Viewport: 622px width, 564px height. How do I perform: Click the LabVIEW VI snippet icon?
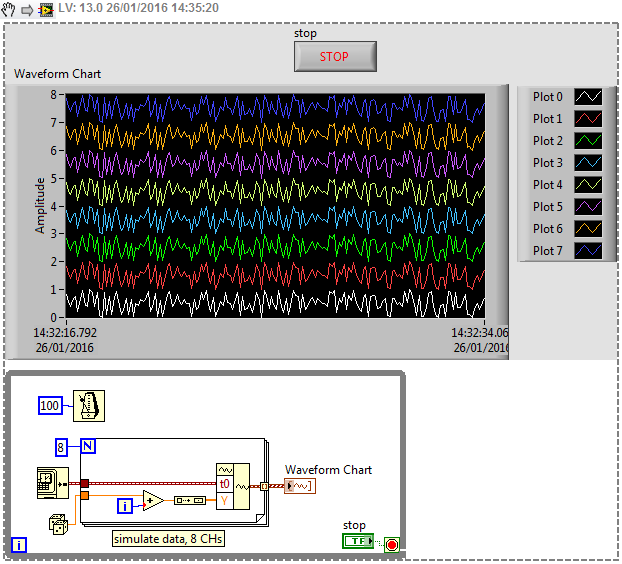coord(46,10)
